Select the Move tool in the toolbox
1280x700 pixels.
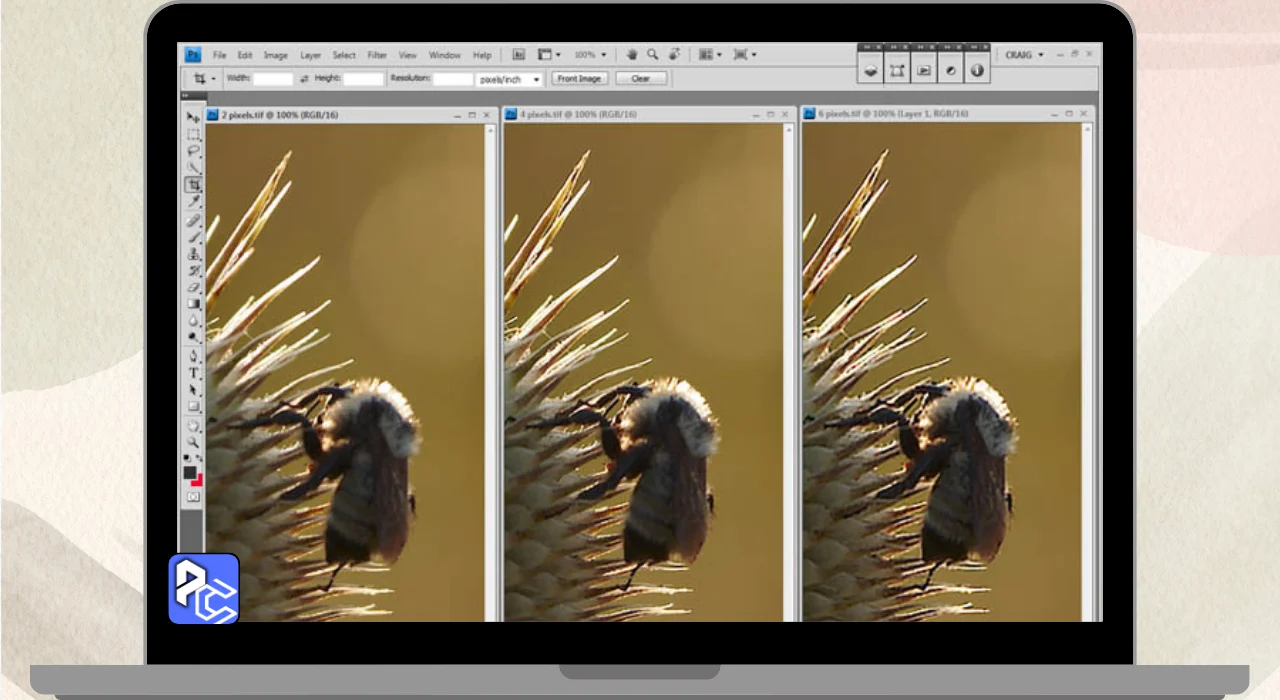(193, 117)
